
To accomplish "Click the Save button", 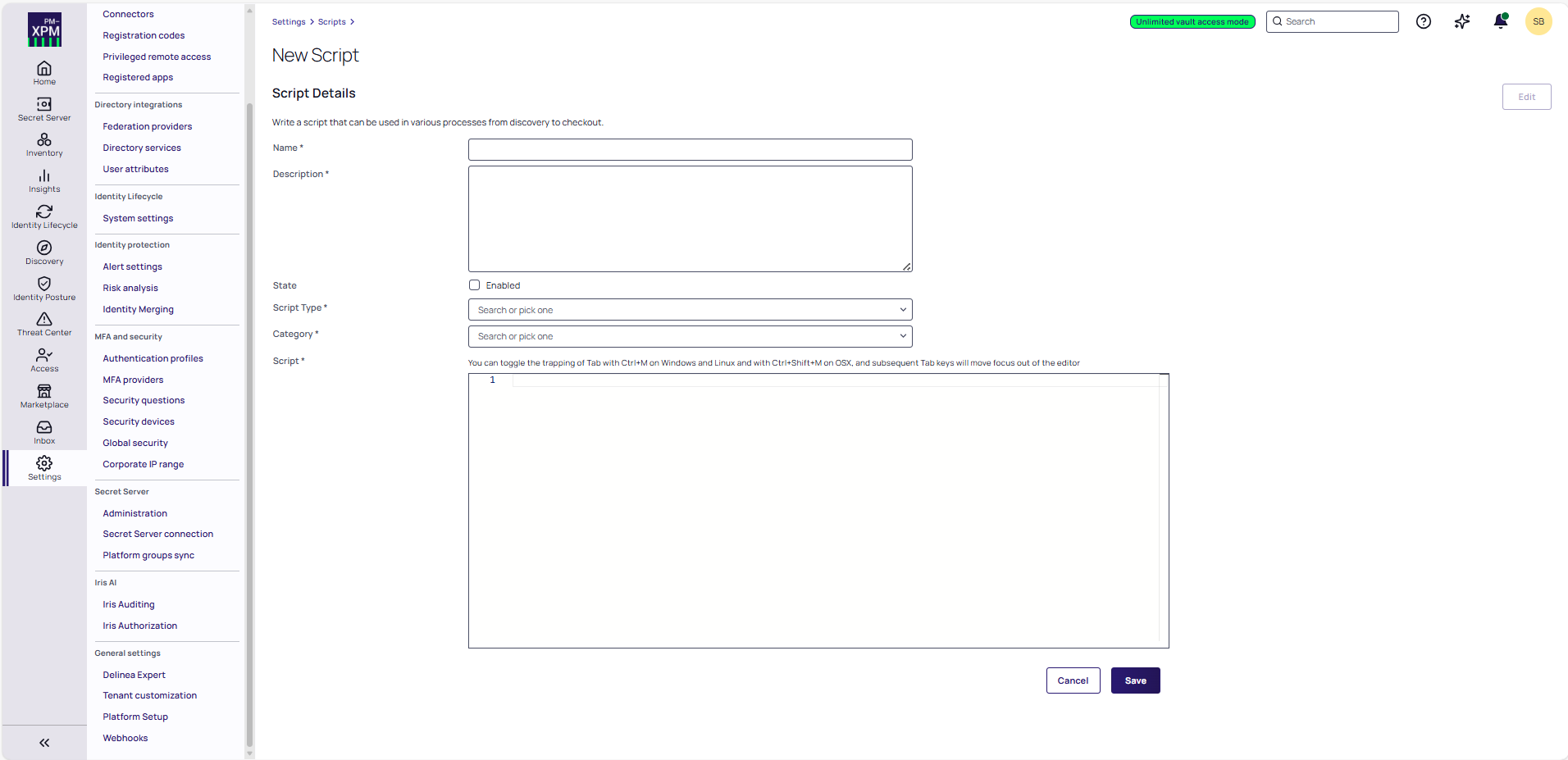I will [x=1135, y=680].
